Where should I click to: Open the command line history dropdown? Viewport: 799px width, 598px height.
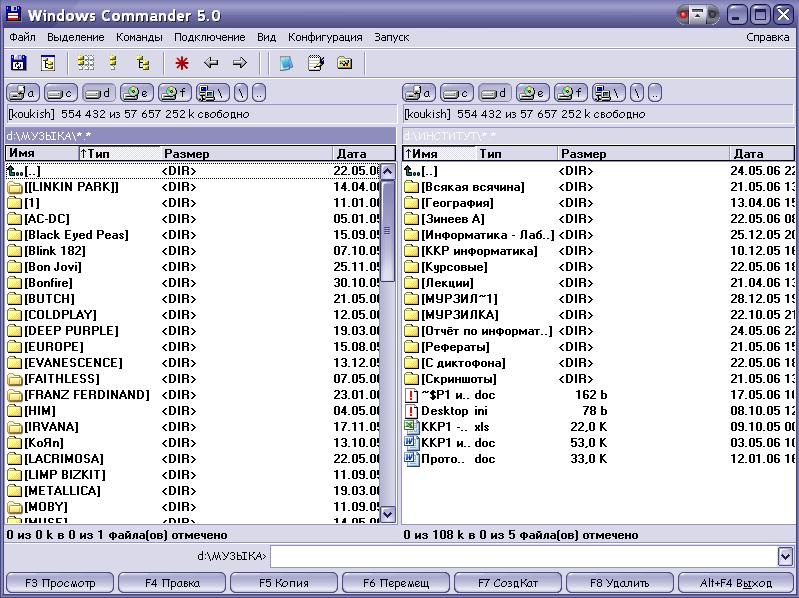[785, 556]
